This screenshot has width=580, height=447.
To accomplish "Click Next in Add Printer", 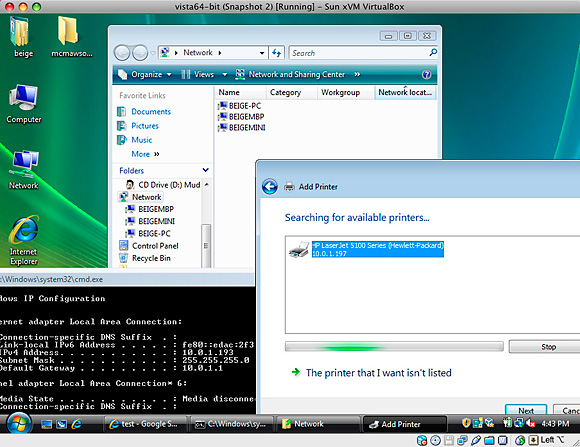I will [x=526, y=410].
